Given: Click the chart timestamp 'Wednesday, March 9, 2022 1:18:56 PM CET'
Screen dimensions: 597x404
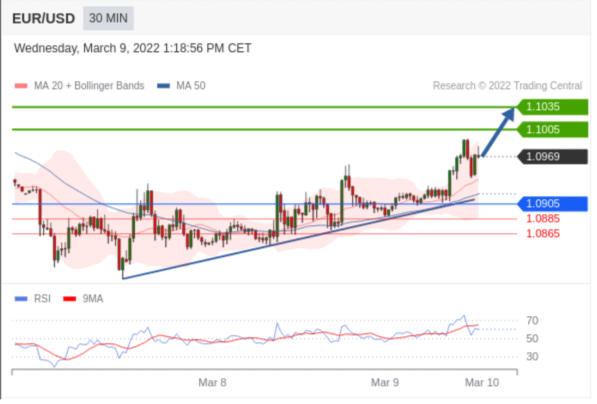Looking at the screenshot, I should (132, 48).
